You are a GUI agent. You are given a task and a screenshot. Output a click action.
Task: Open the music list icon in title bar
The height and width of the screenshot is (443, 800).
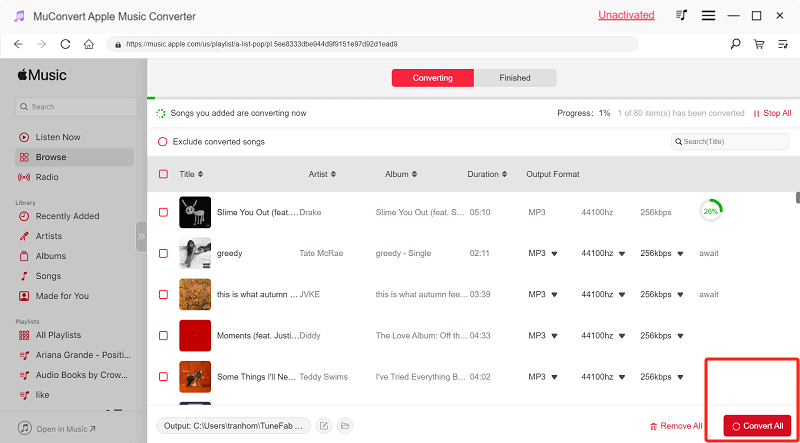(x=681, y=15)
